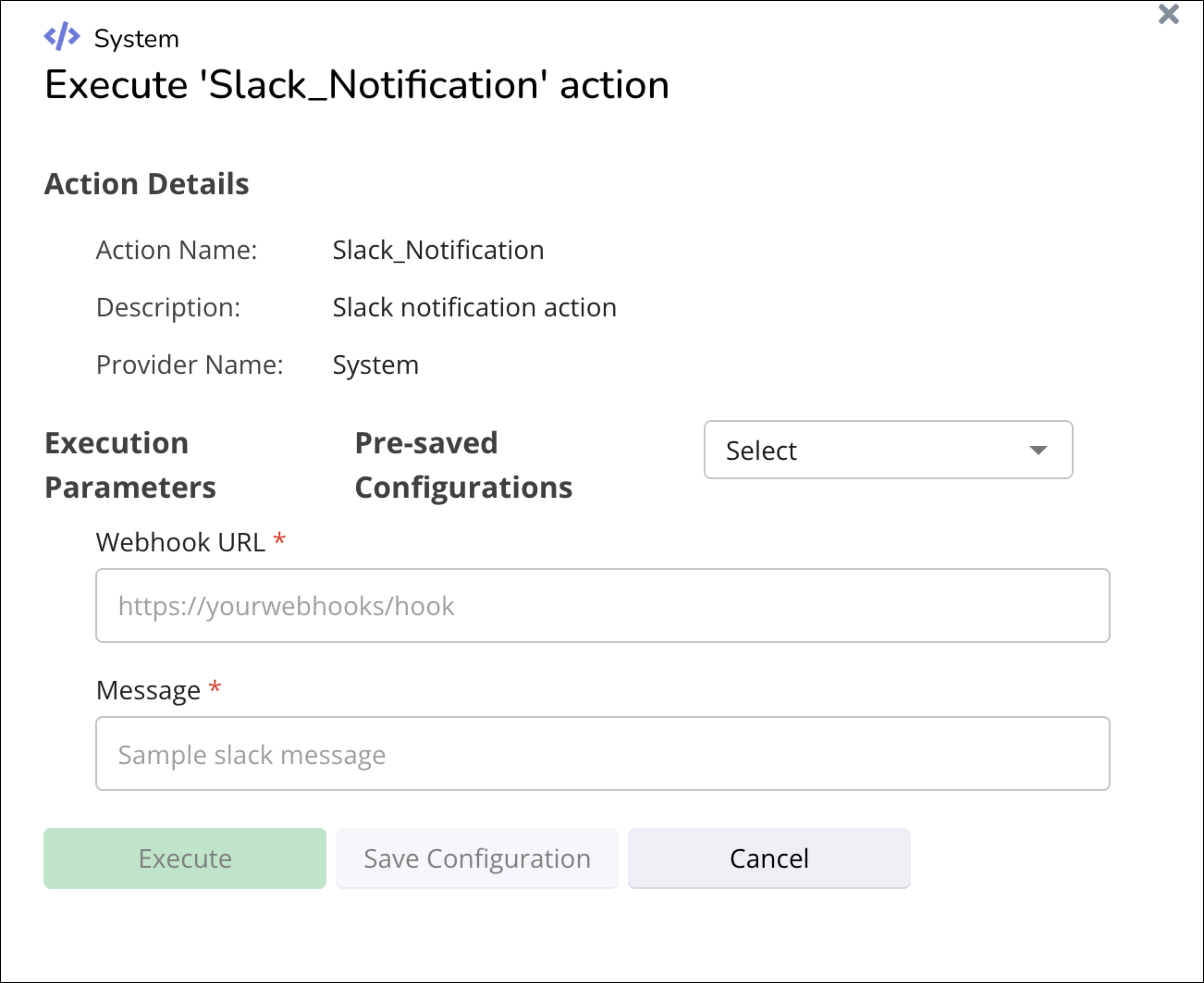Click the Webhook URL field label

180,542
